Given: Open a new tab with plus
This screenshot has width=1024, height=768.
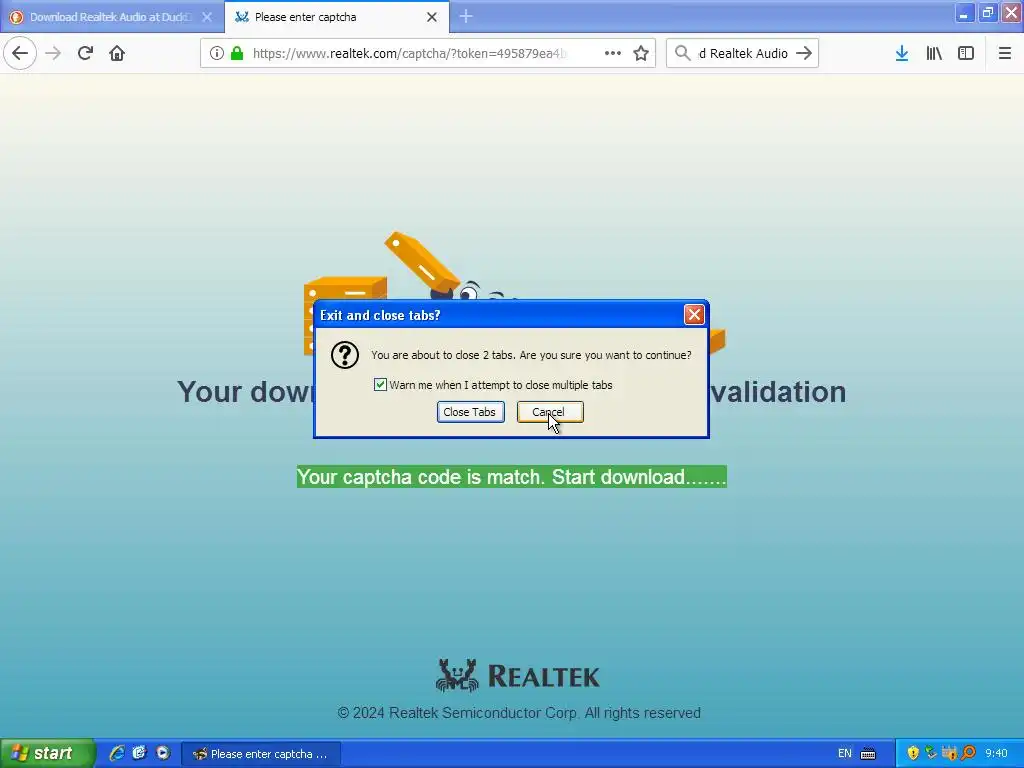Looking at the screenshot, I should pos(466,16).
